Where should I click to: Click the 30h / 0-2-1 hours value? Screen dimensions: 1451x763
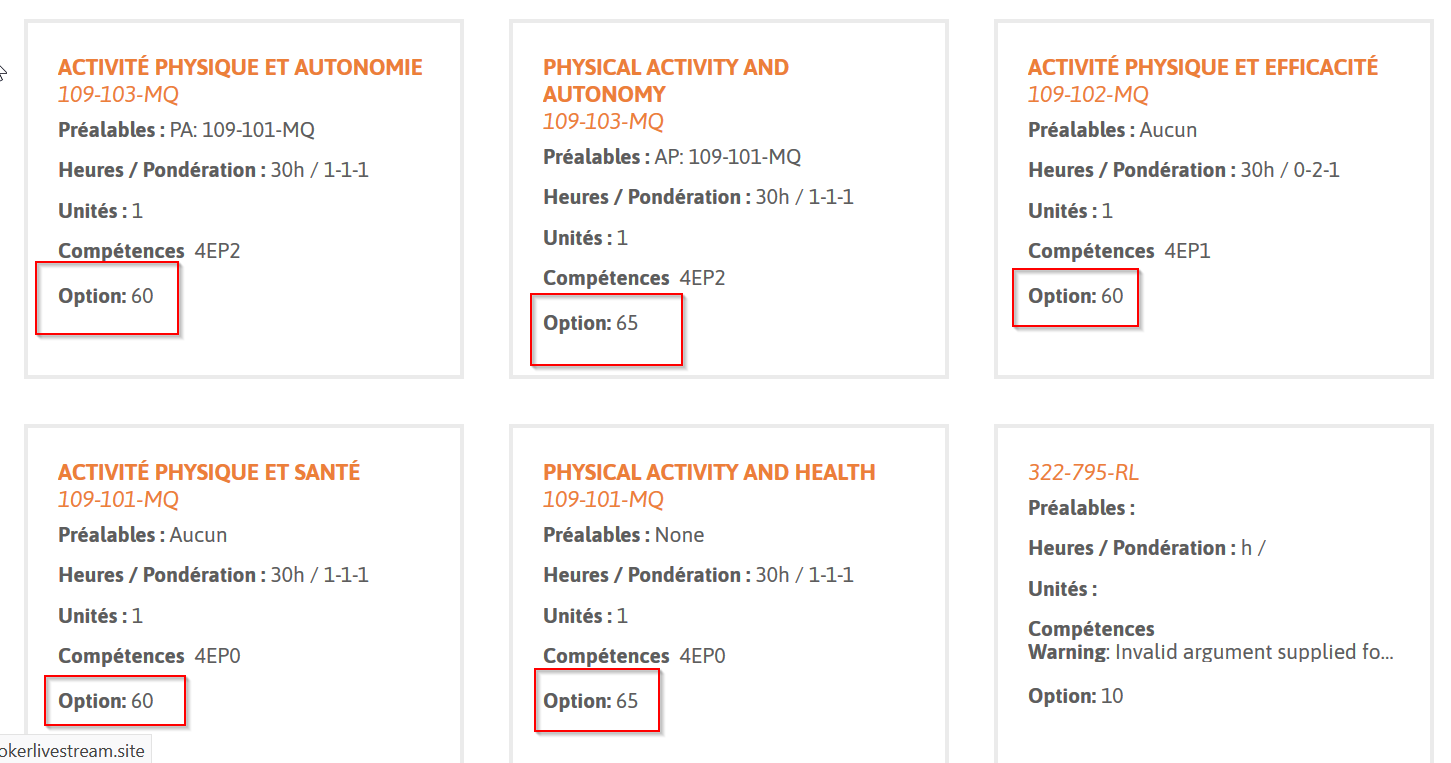pyautogui.click(x=1290, y=171)
